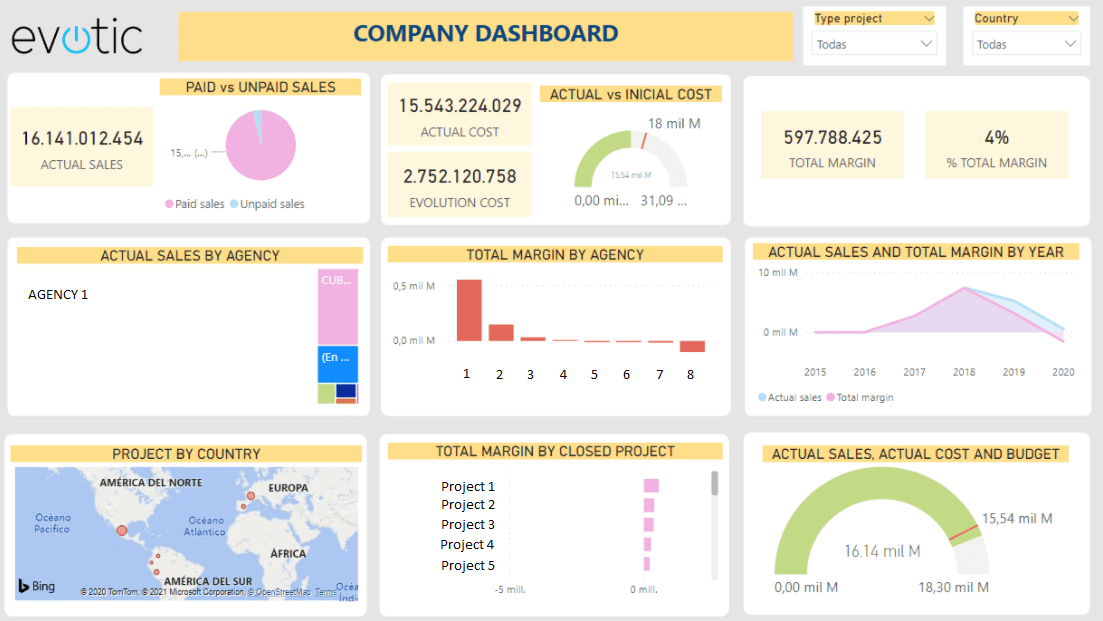Open the Type project Todas dropdown
This screenshot has height=621, width=1103.
click(874, 44)
